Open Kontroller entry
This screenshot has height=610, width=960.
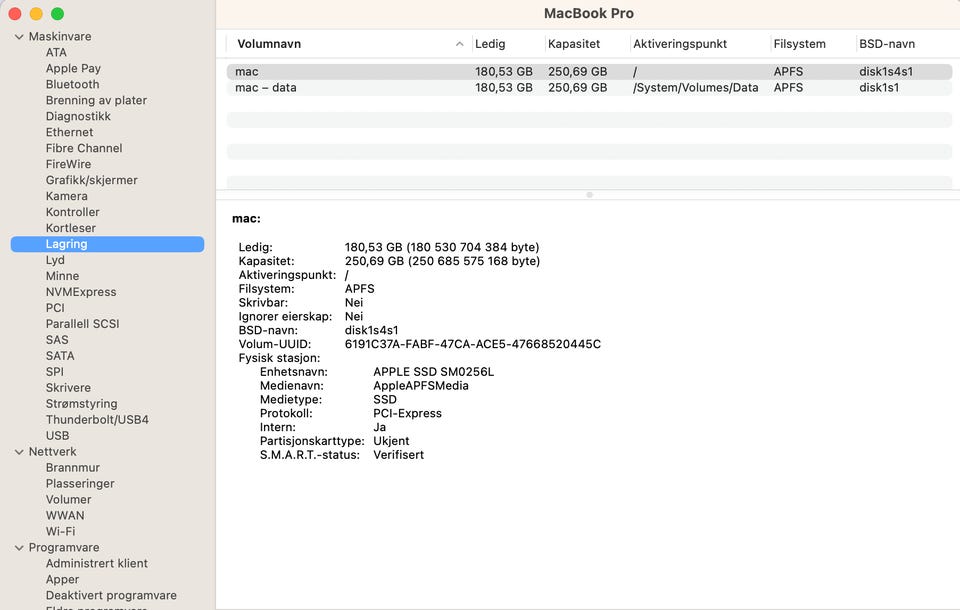click(x=72, y=212)
